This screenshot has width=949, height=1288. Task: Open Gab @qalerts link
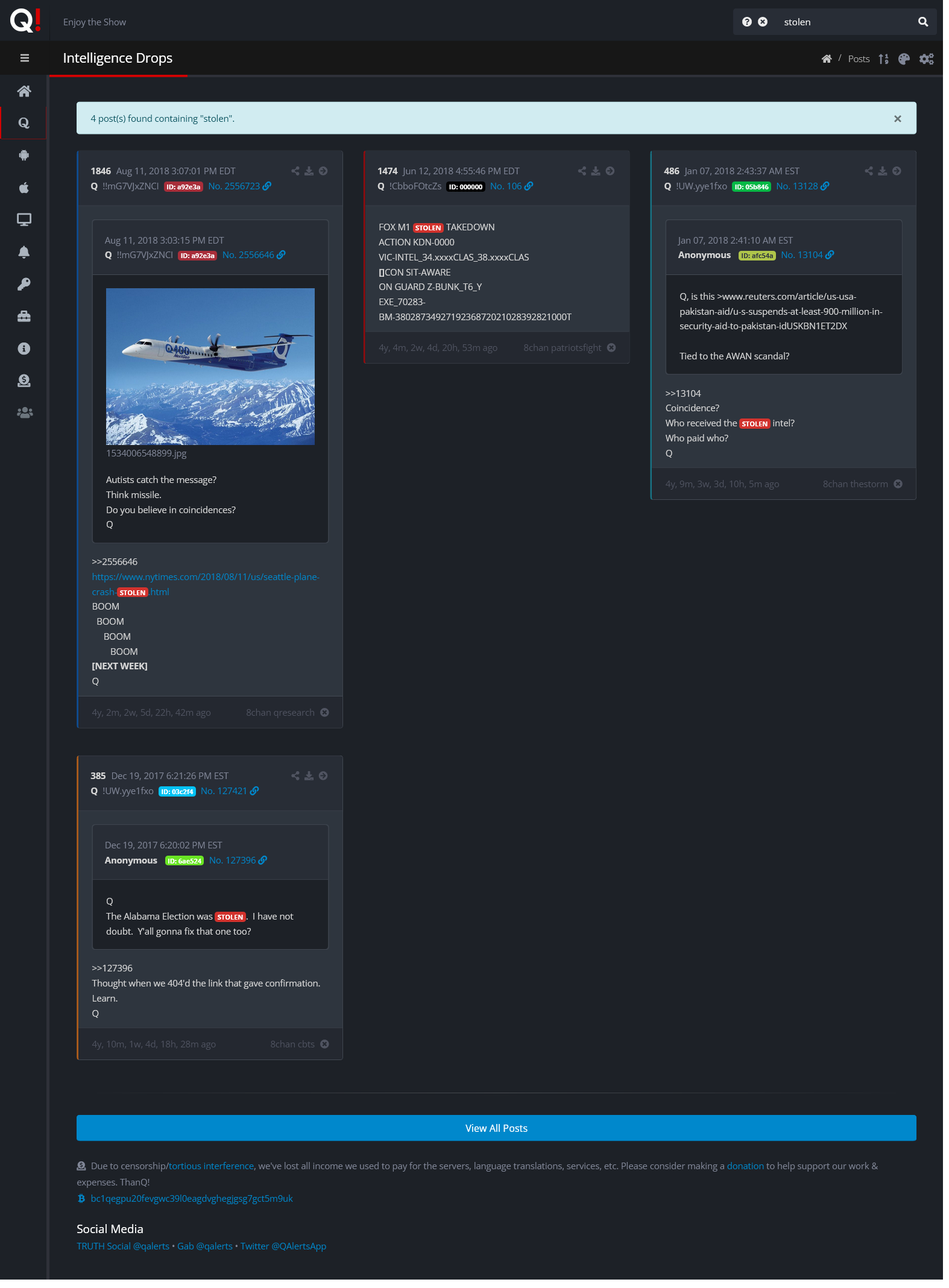[205, 1246]
